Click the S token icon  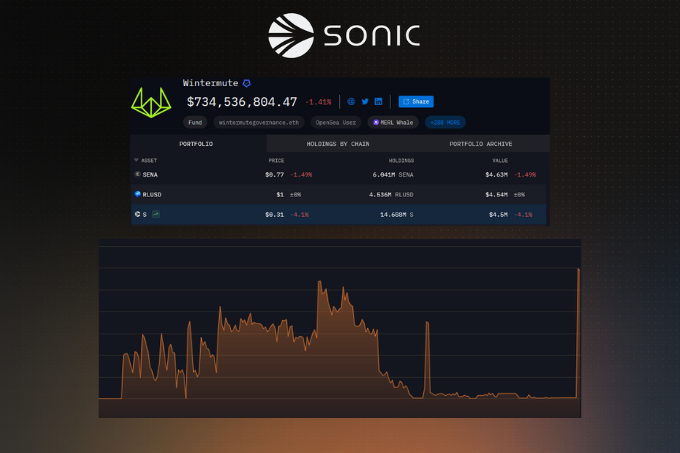137,214
